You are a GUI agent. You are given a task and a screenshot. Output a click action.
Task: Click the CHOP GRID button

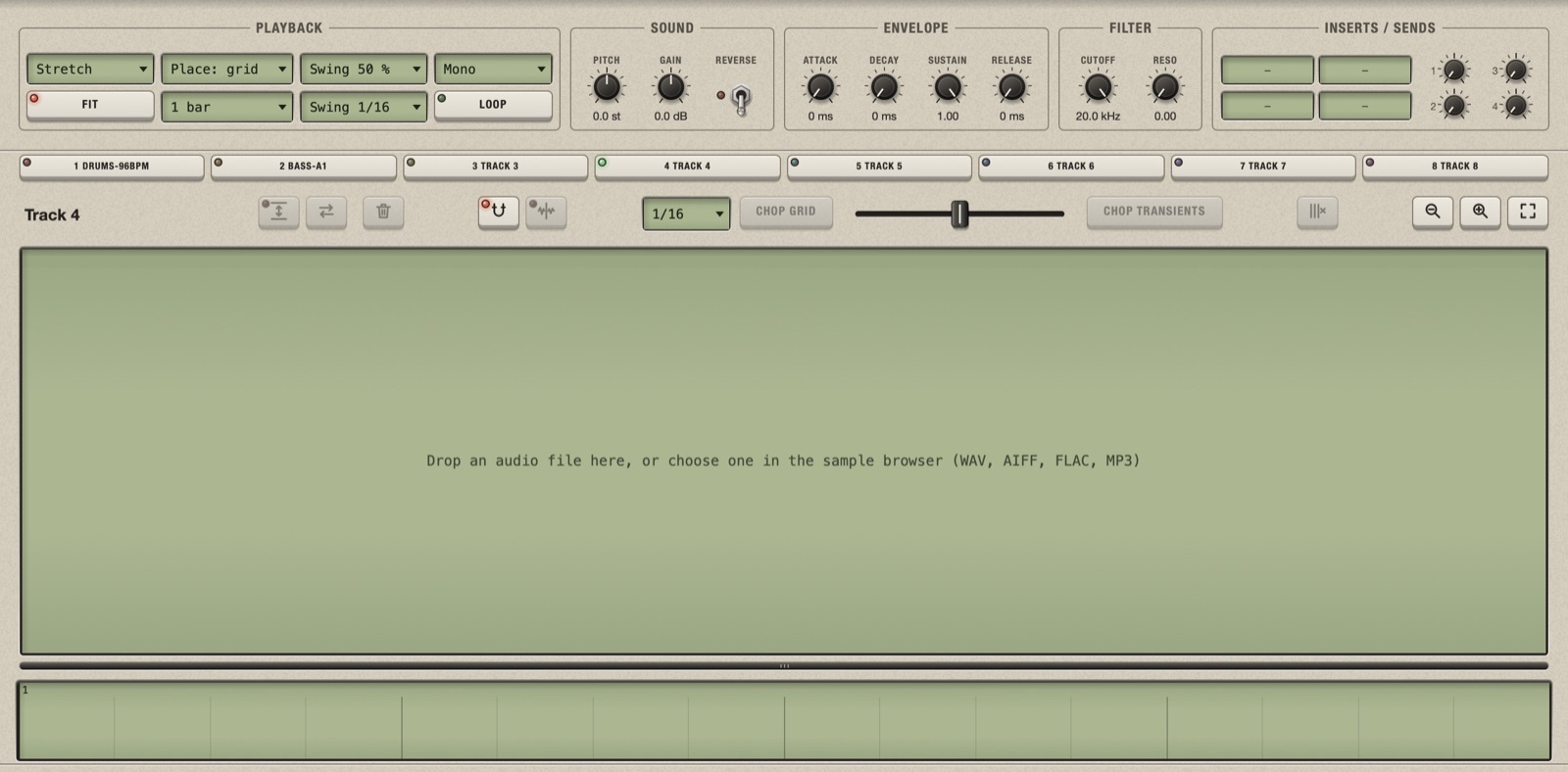(x=786, y=212)
